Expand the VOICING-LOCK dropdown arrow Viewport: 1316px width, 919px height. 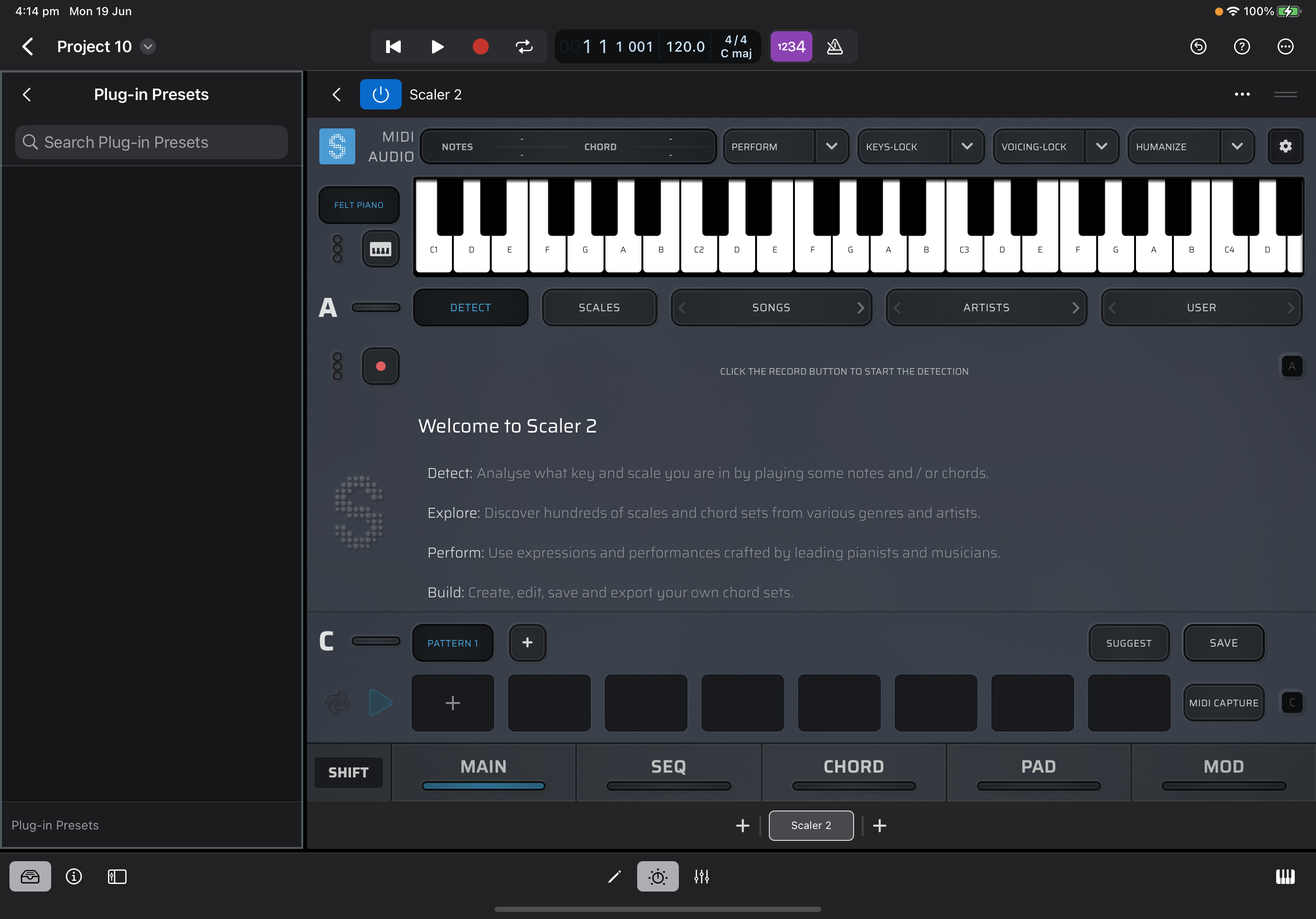(1101, 147)
